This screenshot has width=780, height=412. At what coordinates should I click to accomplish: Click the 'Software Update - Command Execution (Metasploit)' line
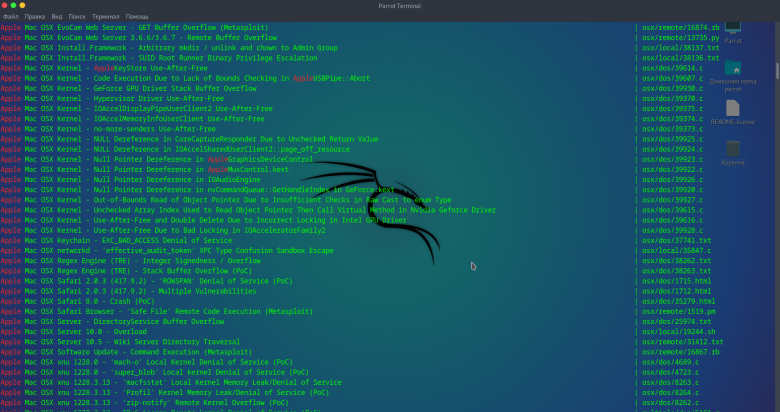126,352
